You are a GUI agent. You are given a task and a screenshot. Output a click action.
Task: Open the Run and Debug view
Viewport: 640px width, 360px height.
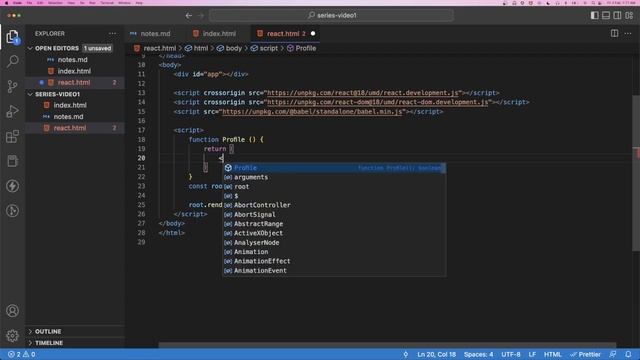click(x=12, y=111)
